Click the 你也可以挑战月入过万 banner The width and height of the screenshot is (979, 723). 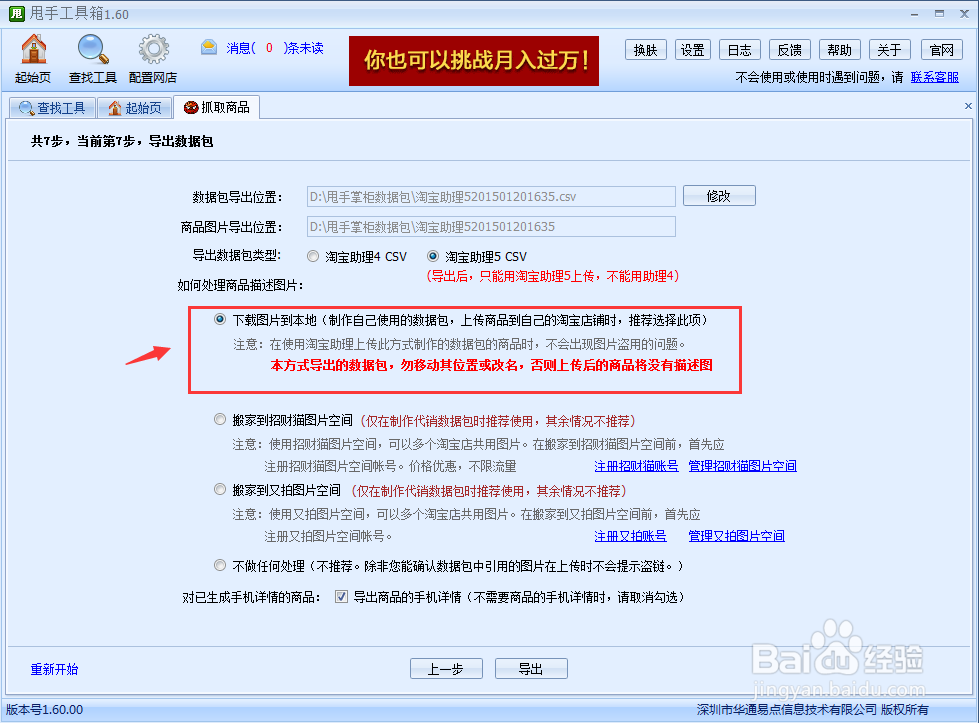[x=473, y=61]
